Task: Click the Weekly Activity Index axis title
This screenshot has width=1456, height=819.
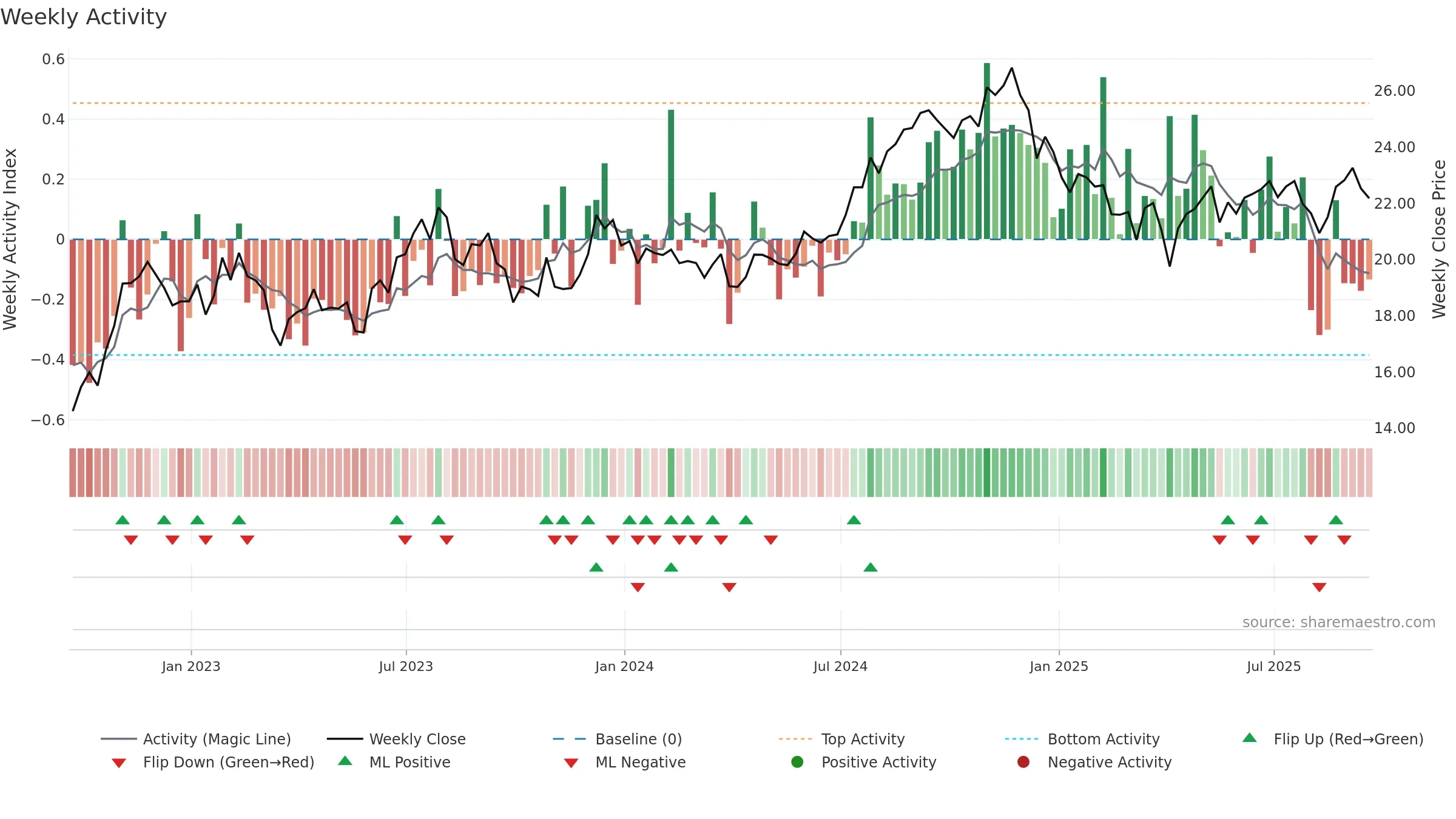Action: (x=10, y=239)
